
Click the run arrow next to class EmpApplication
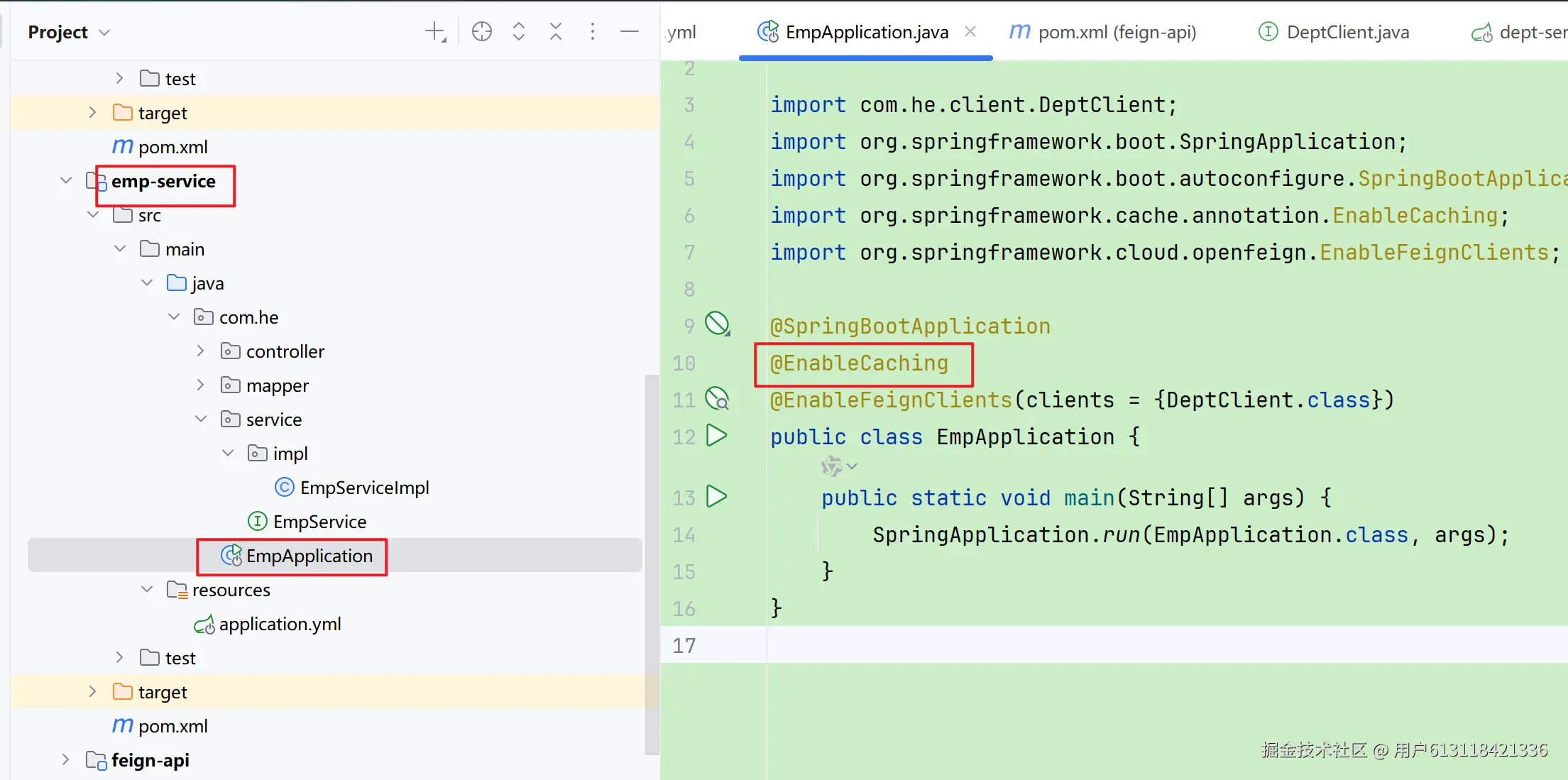pyautogui.click(x=717, y=436)
